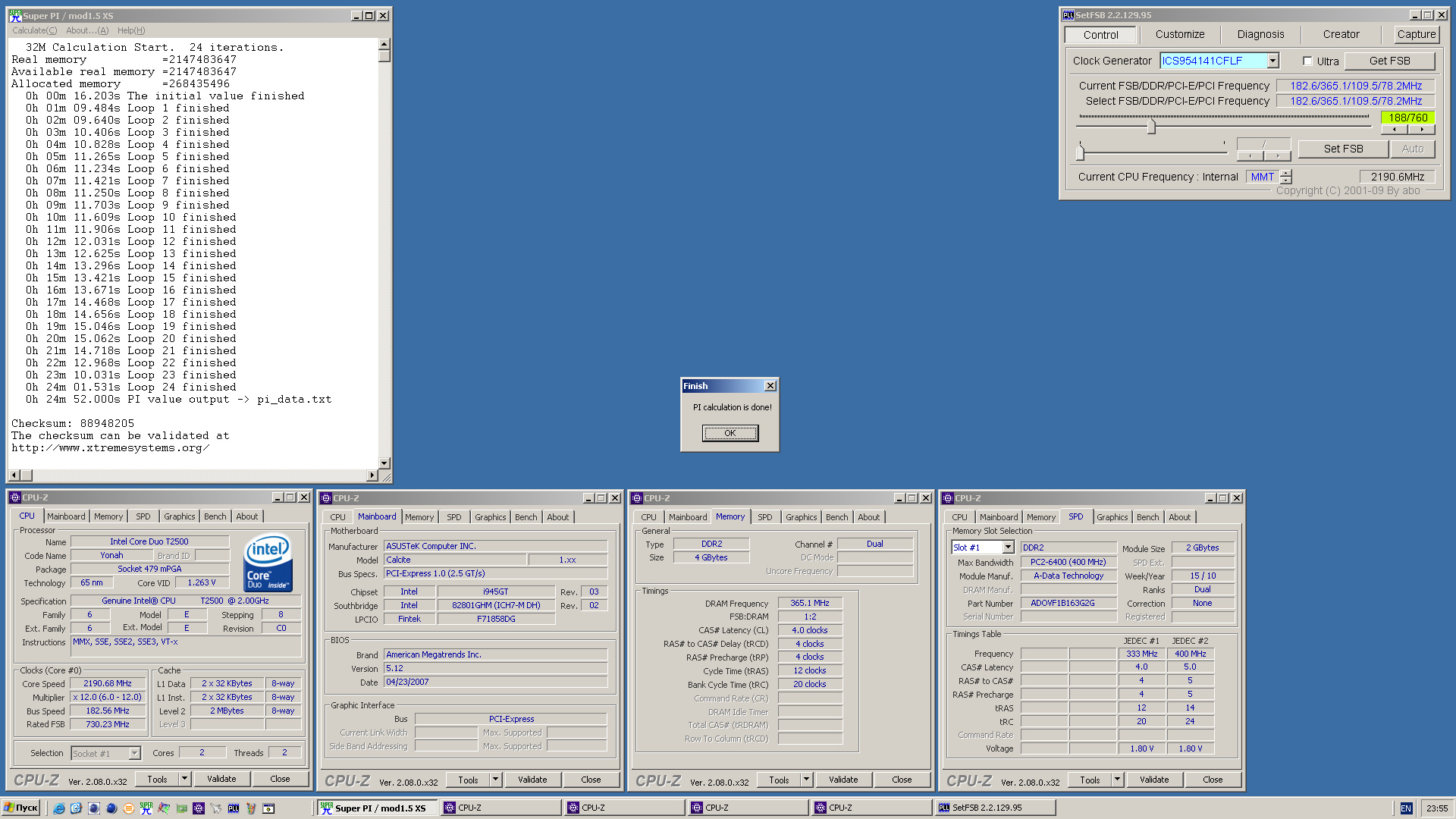
Task: Click the CPU-Z quick launch icon
Action: (x=199, y=808)
